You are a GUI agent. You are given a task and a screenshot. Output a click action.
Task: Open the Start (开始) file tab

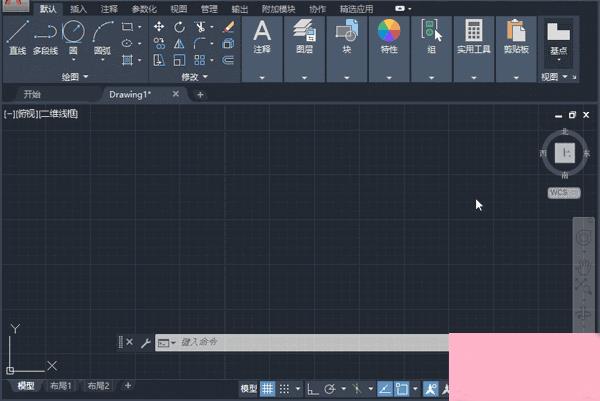pos(32,94)
